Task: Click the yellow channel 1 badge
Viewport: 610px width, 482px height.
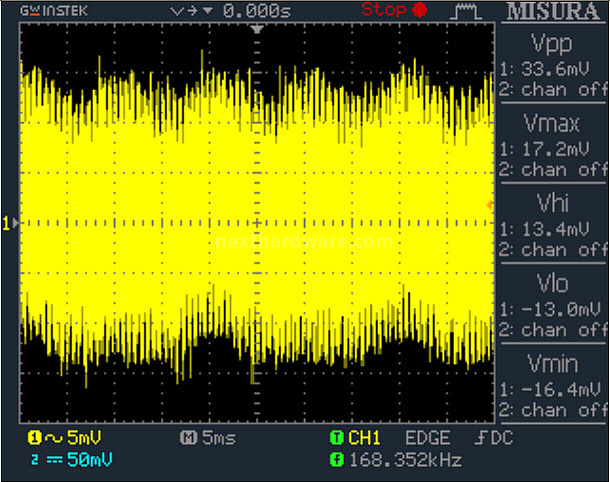Action: (35, 438)
